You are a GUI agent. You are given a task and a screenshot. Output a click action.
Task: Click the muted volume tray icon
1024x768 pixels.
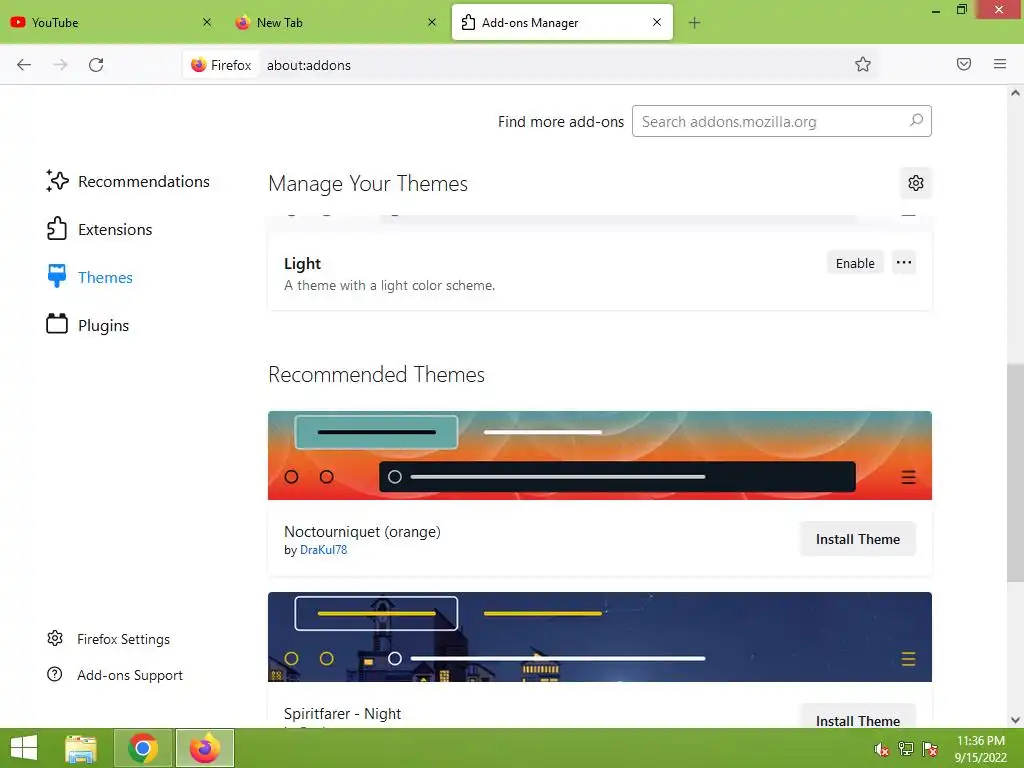[x=881, y=748]
